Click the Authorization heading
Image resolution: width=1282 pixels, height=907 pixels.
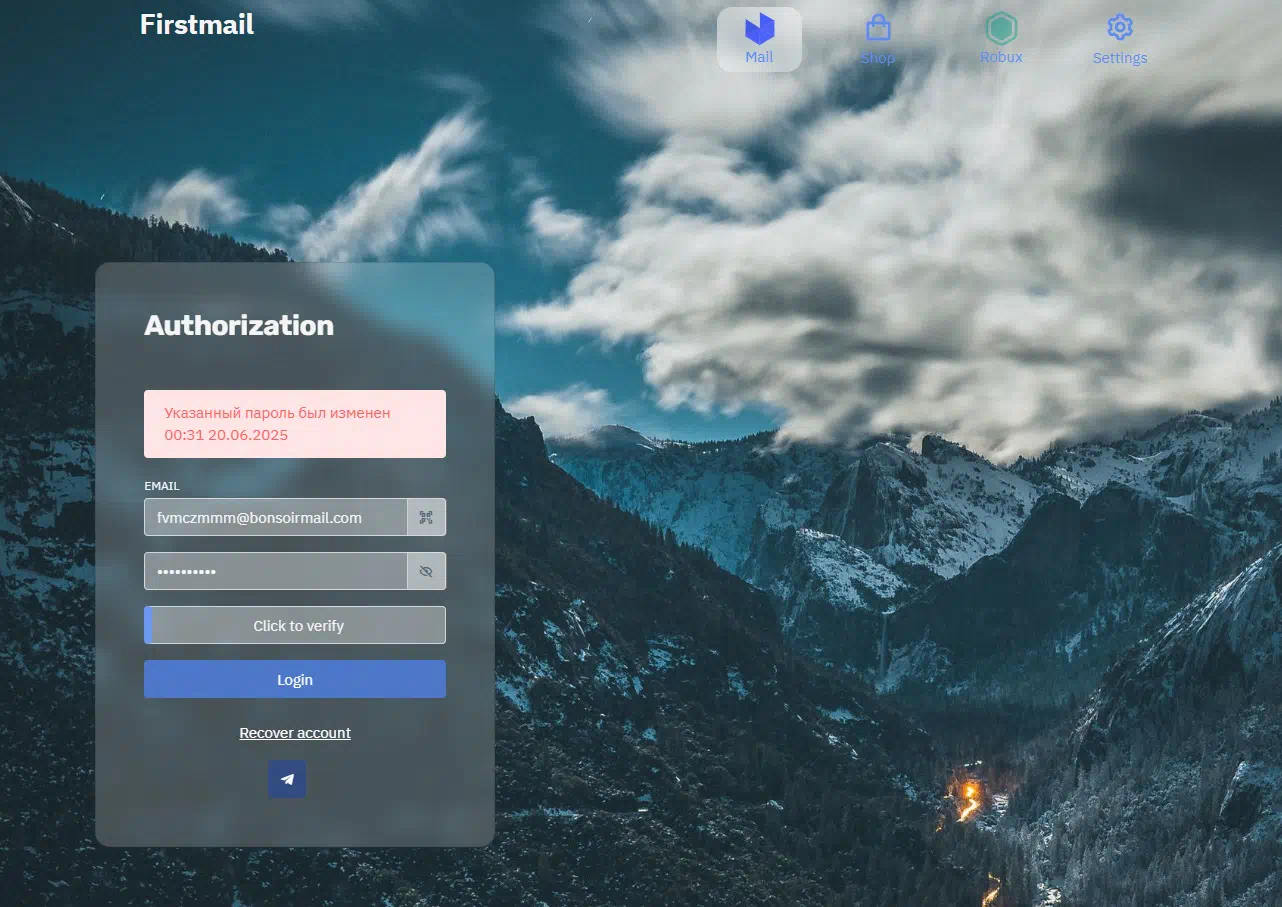(x=239, y=325)
